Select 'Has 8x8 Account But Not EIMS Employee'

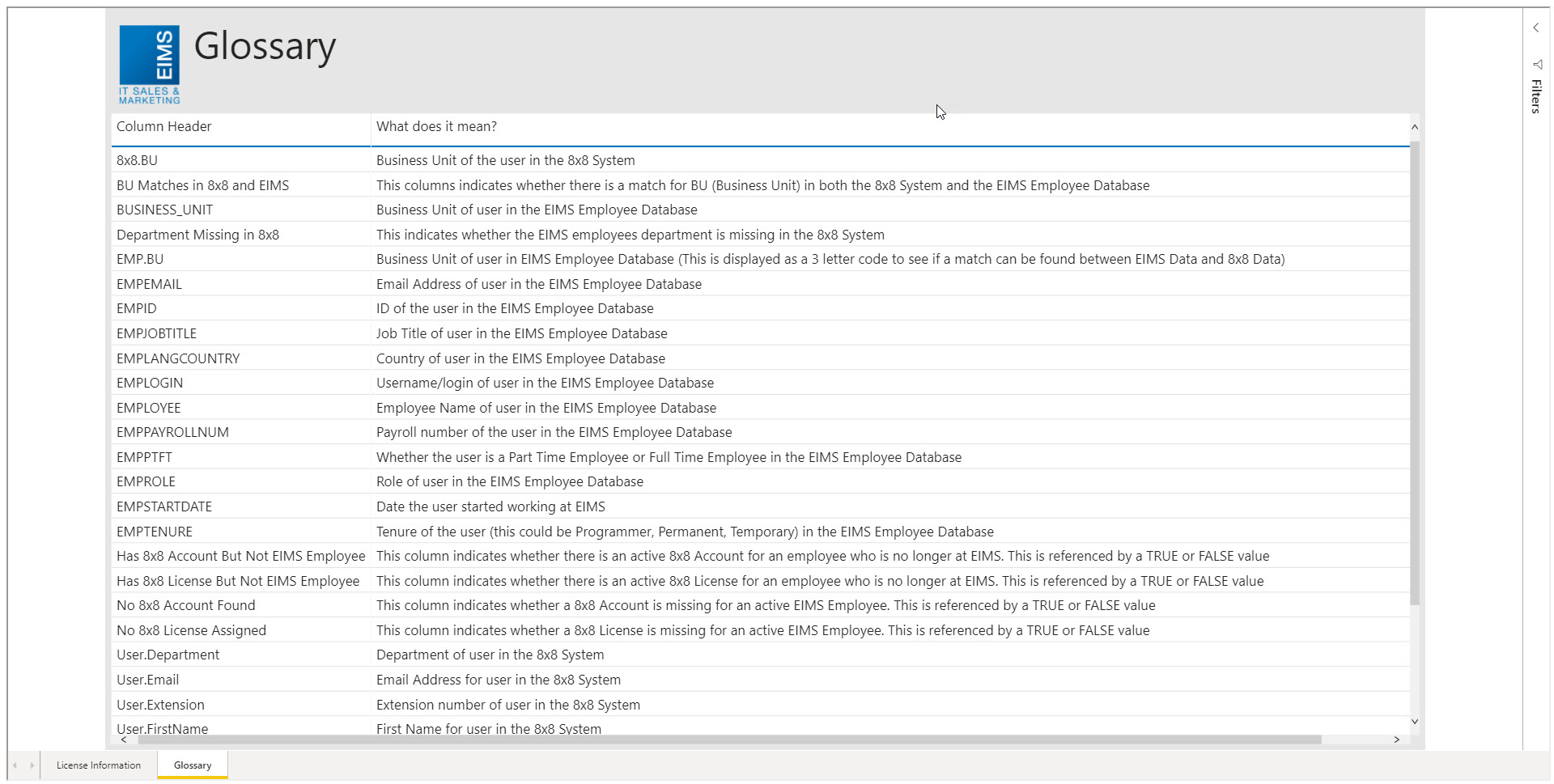tap(241, 556)
